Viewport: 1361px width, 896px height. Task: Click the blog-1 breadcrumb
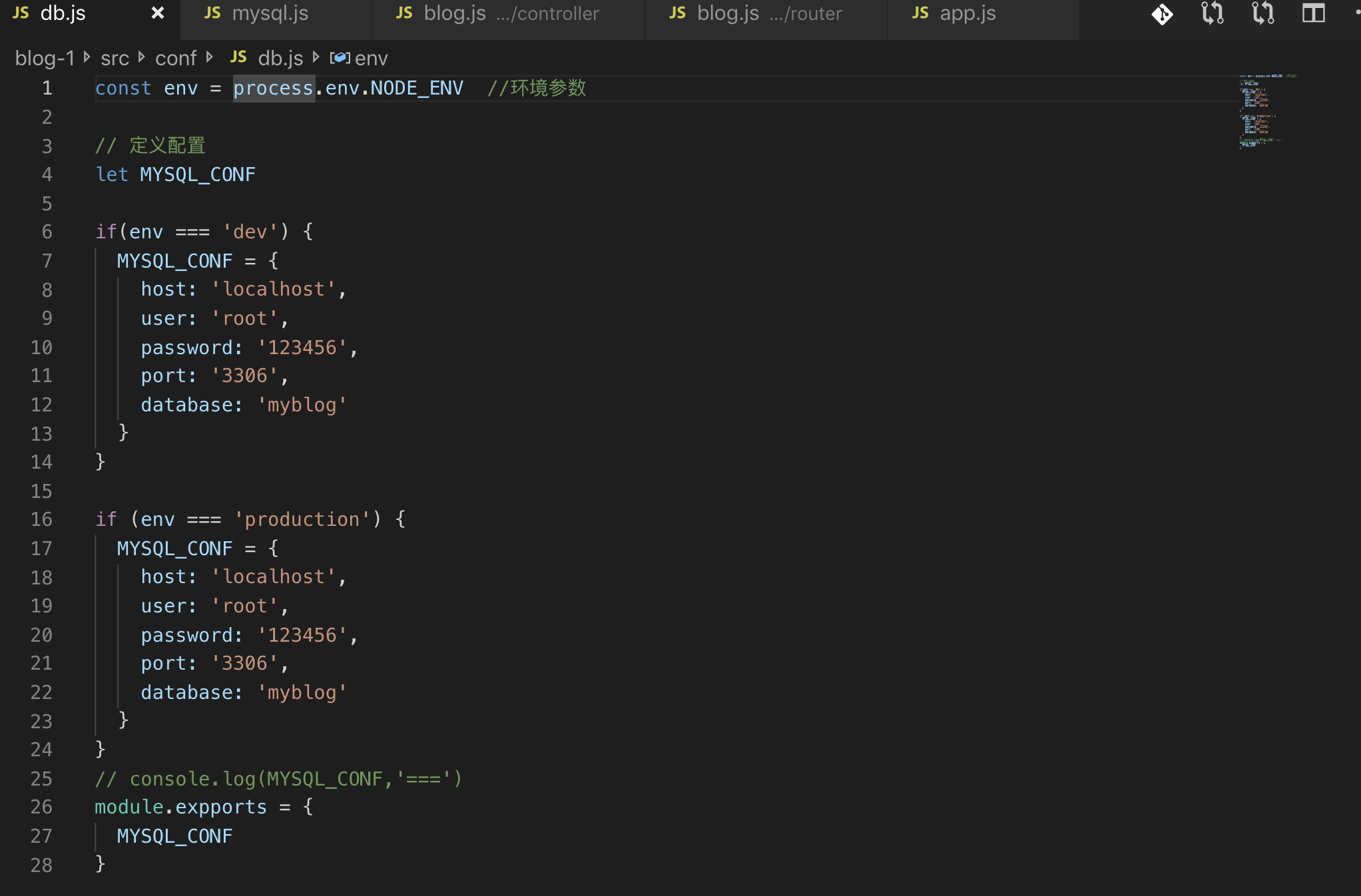point(45,59)
